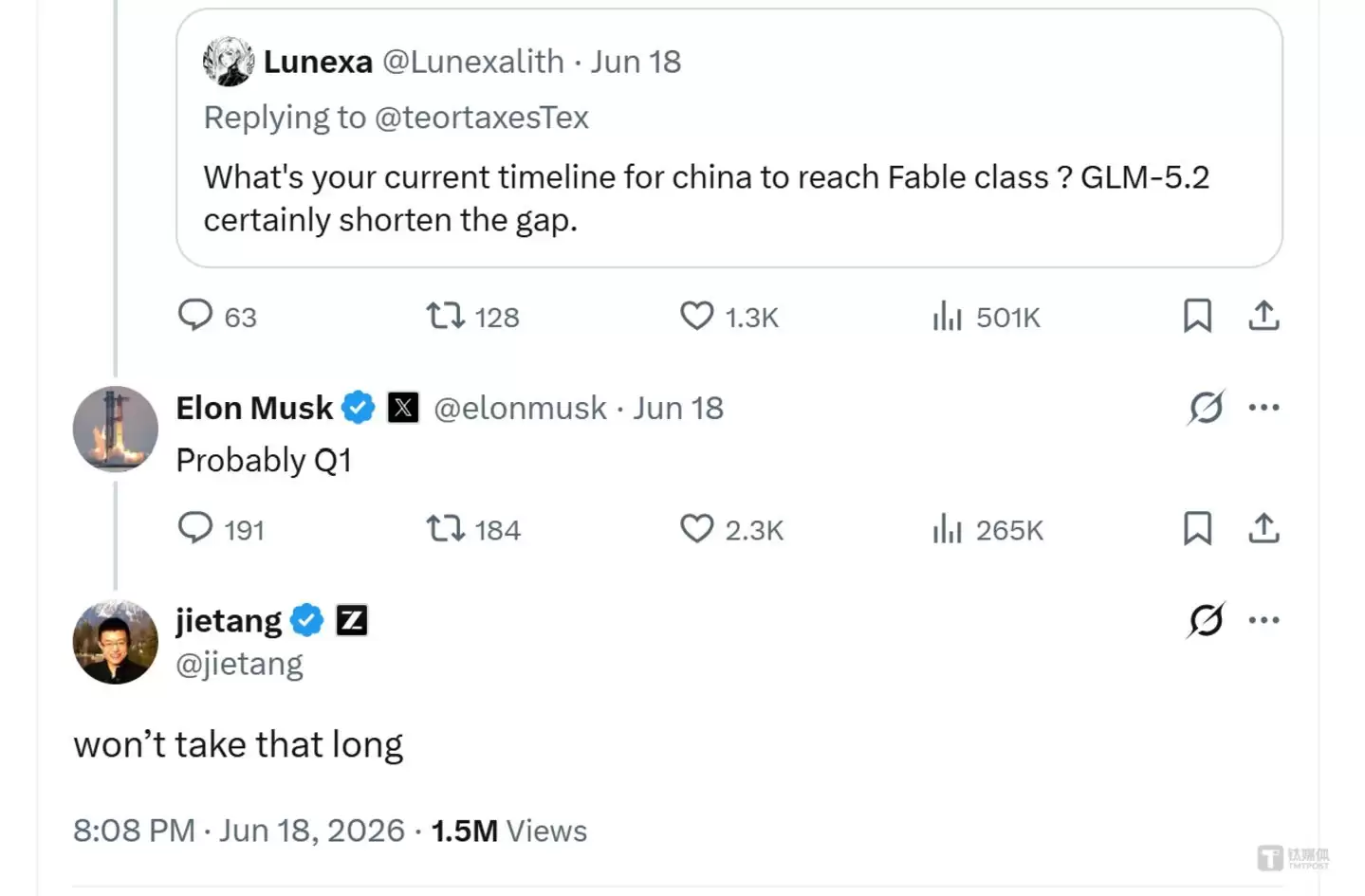Open Elon Musk's rocket profile picture
The image size is (1365, 896).
click(x=116, y=429)
